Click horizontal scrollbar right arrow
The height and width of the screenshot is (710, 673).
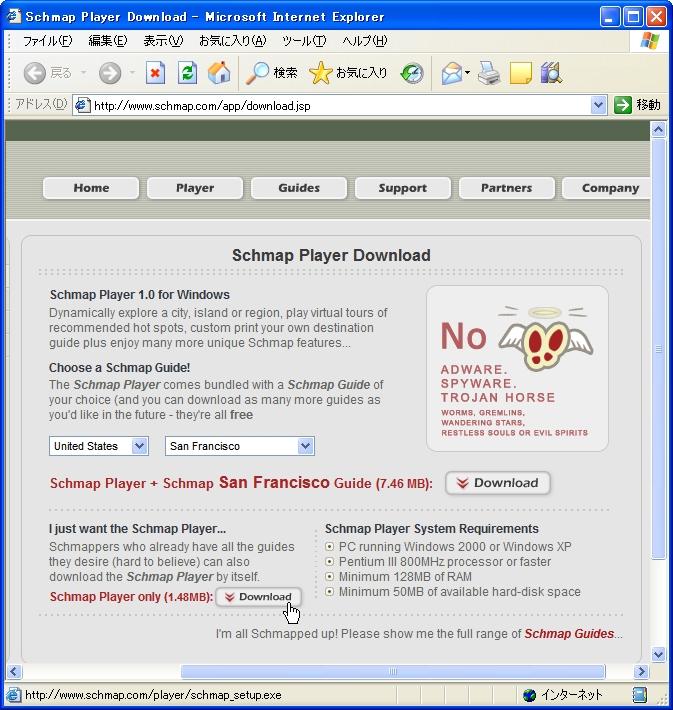(x=641, y=671)
